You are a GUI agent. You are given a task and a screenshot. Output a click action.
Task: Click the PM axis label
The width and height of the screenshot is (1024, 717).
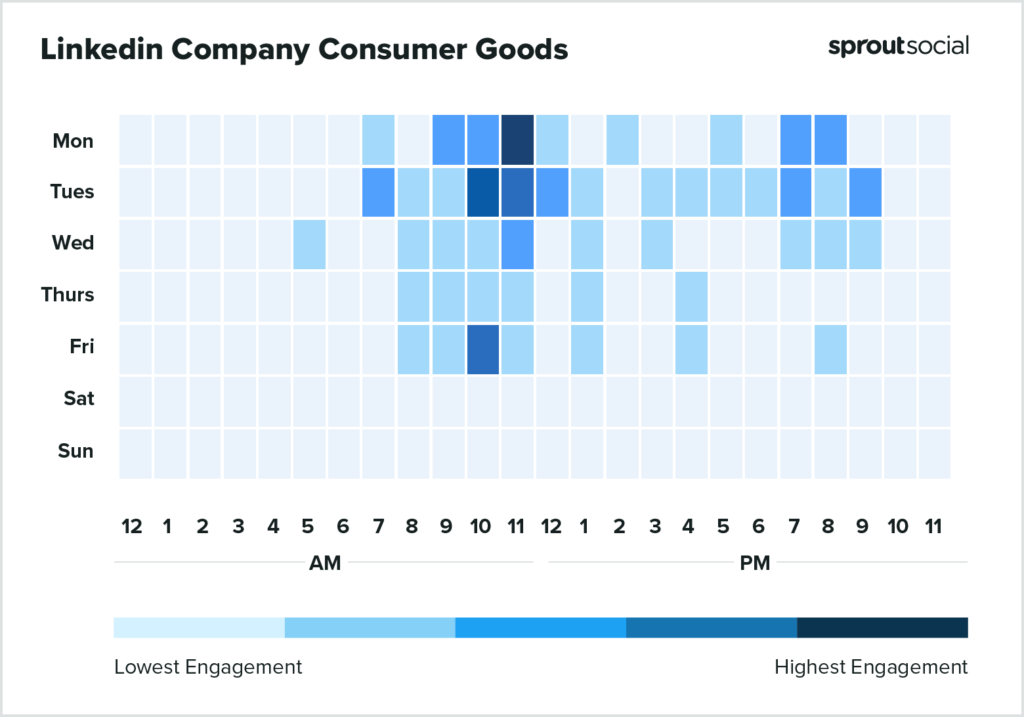coord(755,563)
